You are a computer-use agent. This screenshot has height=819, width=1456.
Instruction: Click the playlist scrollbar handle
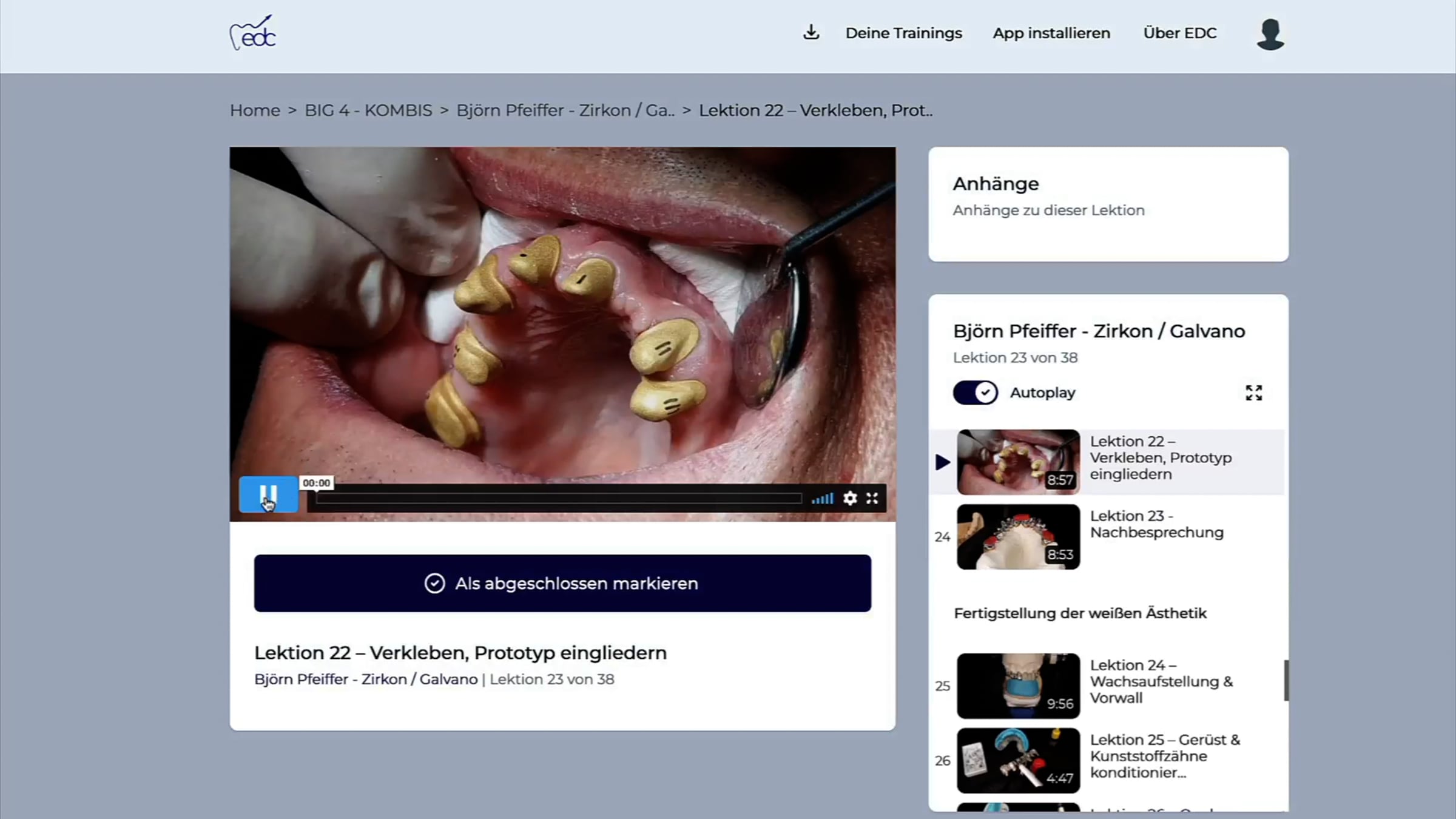click(1286, 680)
